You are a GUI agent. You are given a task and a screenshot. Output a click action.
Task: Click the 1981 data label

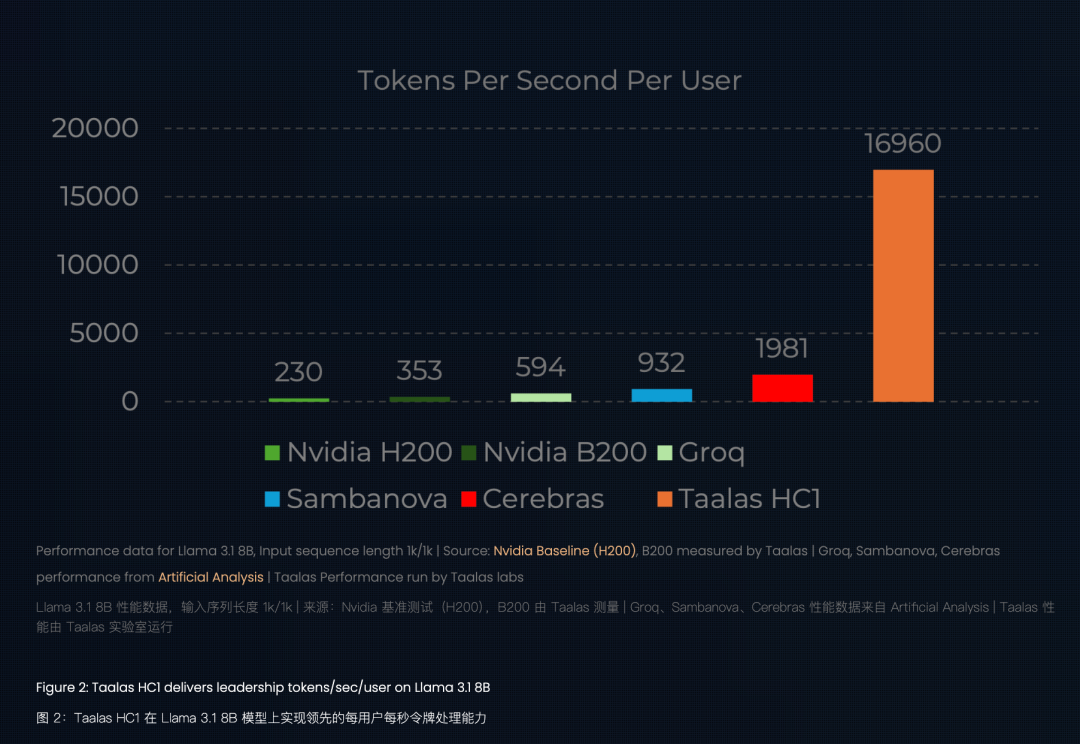[x=782, y=349]
